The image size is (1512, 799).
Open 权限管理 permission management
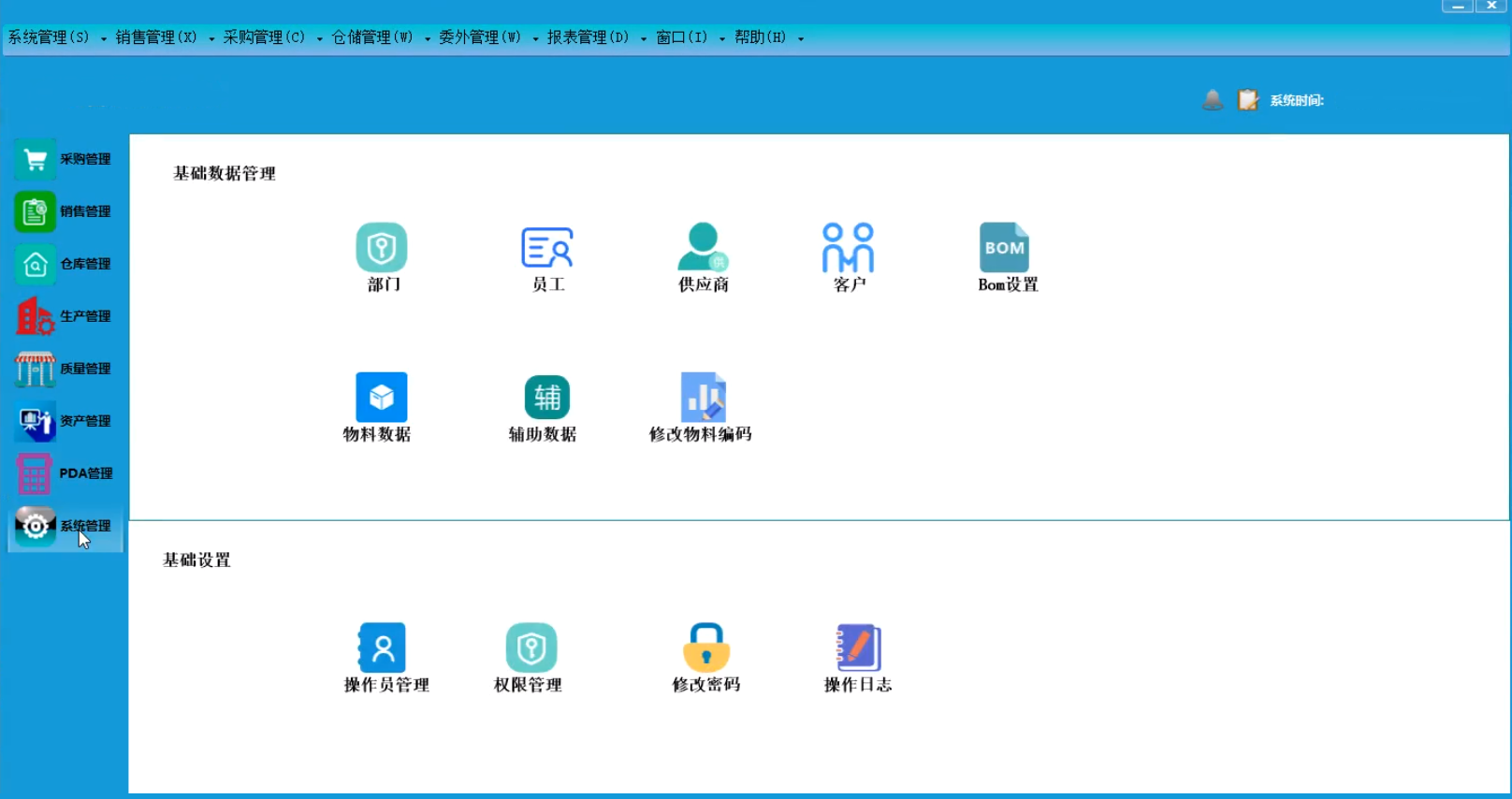pyautogui.click(x=531, y=647)
